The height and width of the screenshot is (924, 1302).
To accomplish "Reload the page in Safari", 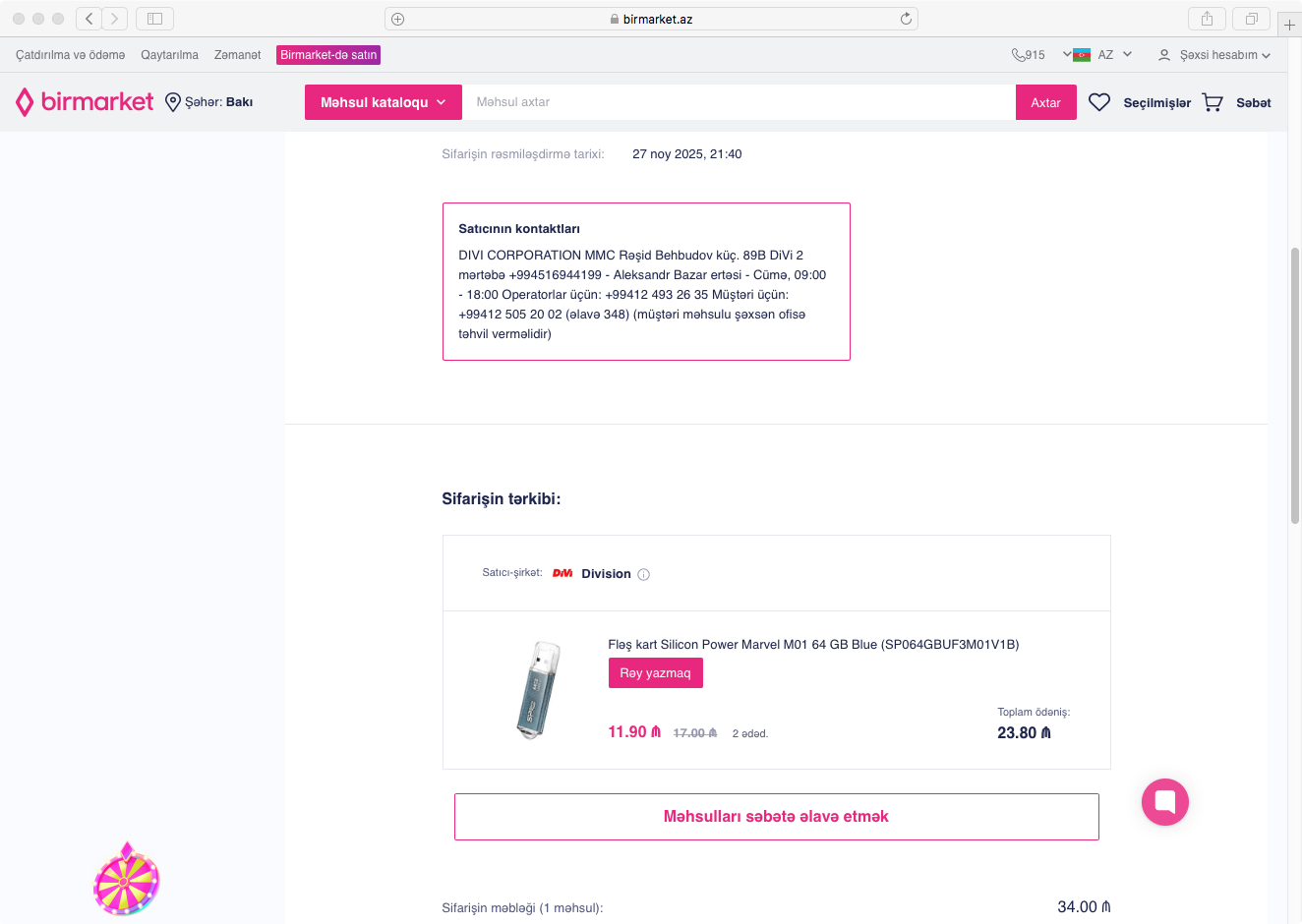I will 906,19.
